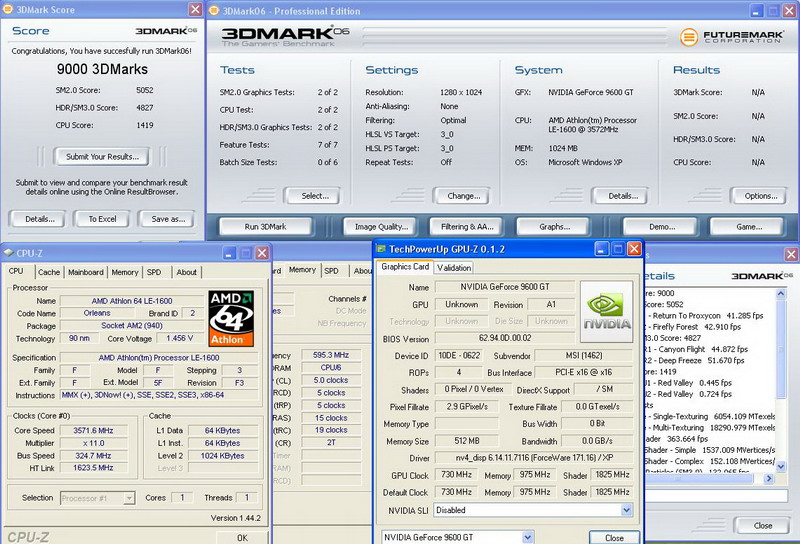Open Results Options button
This screenshot has height=544, width=800.
(760, 196)
